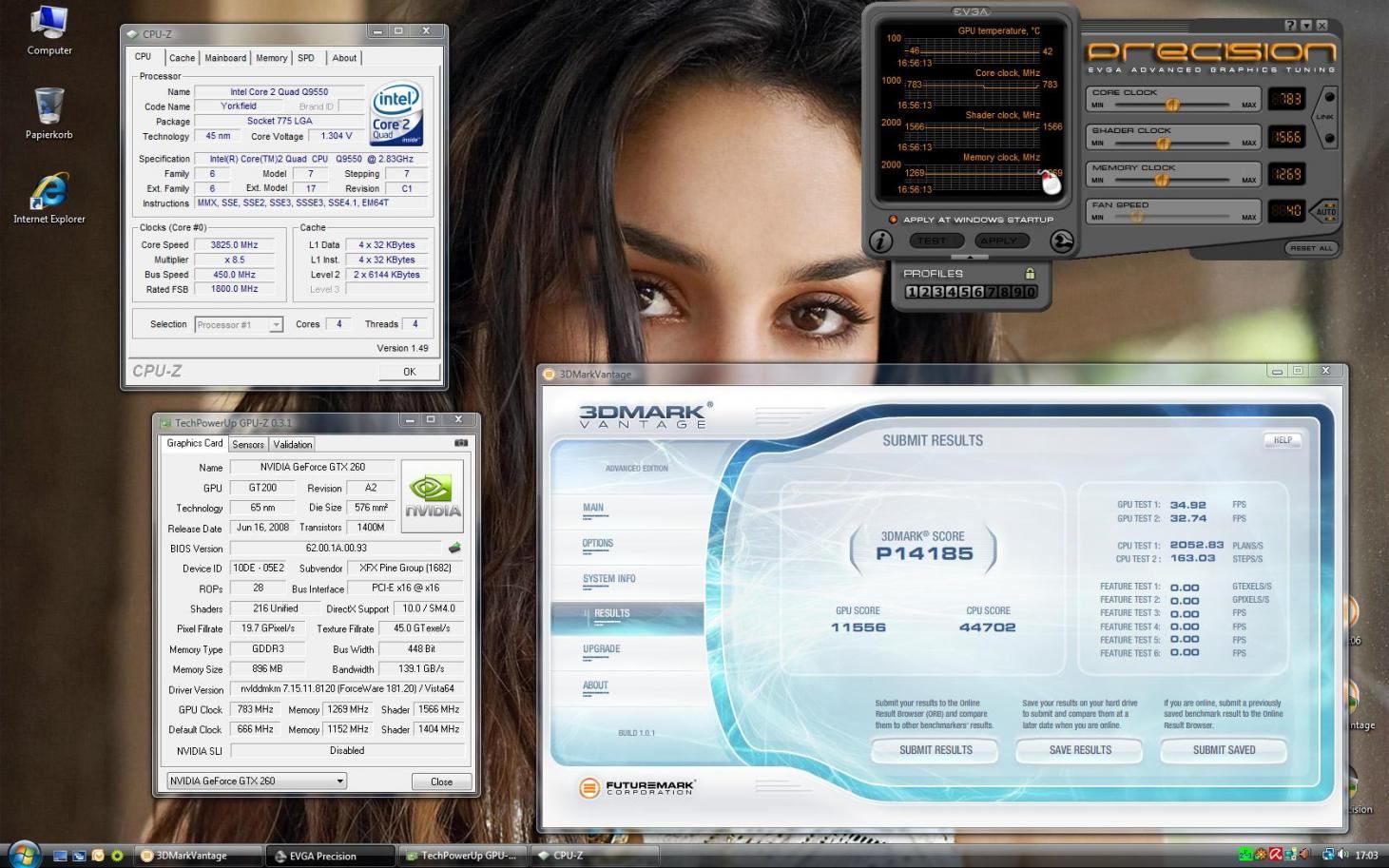The image size is (1389, 868).
Task: Click the Precision profiles lock icon
Action: (x=1029, y=273)
